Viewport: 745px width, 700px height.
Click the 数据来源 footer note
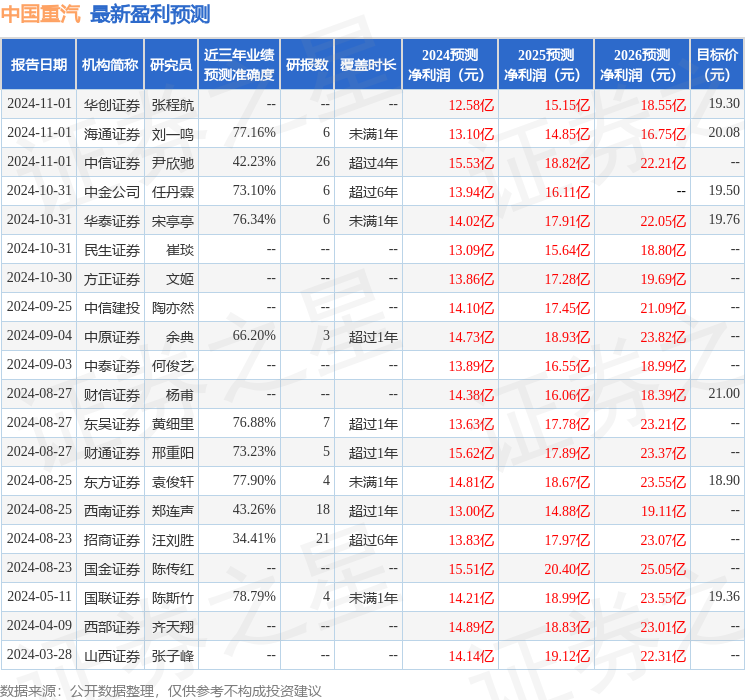(x=161, y=690)
